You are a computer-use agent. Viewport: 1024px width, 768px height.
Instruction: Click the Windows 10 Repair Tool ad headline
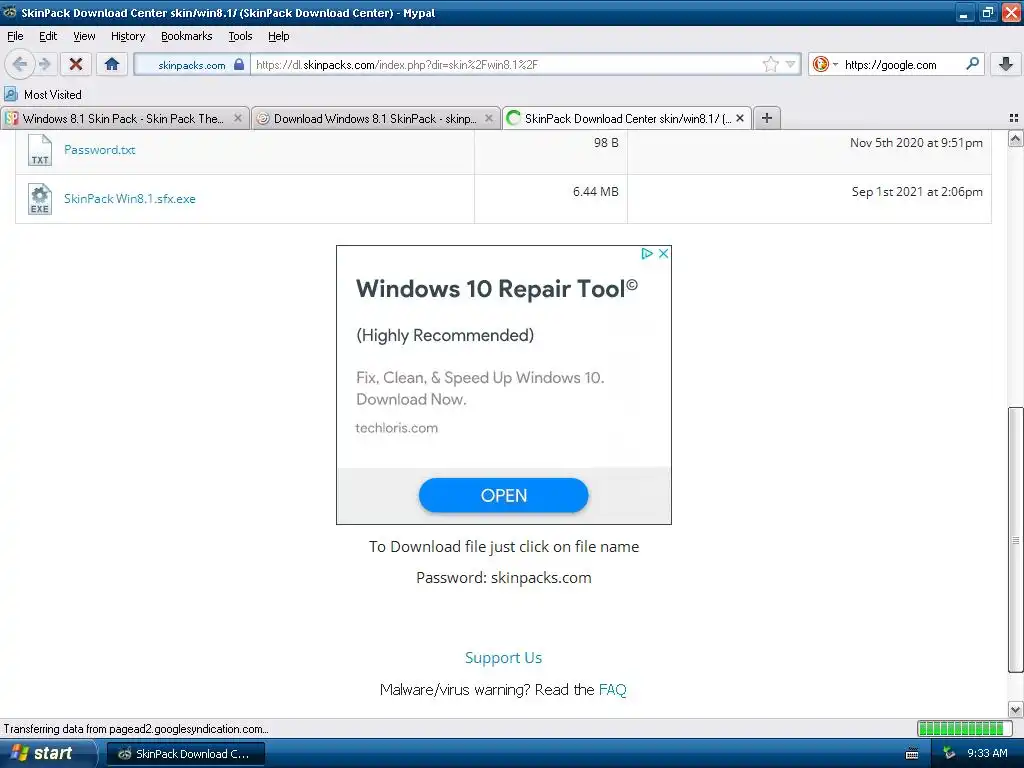click(x=497, y=289)
